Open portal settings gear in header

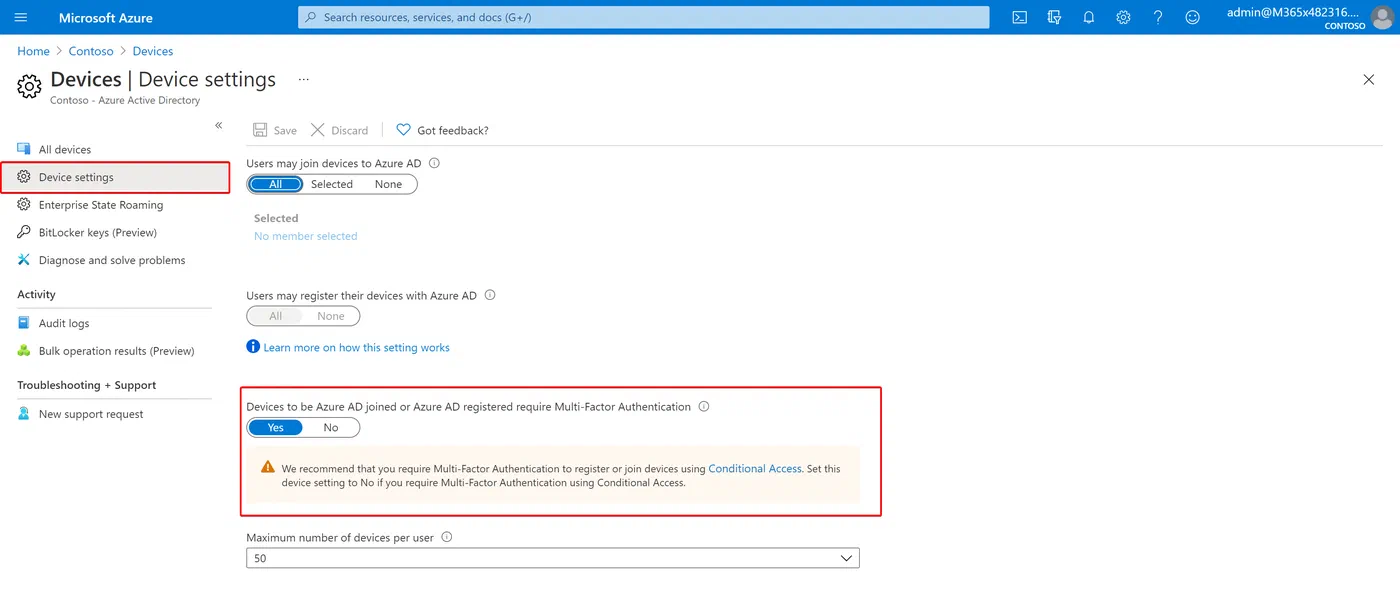pyautogui.click(x=1123, y=17)
